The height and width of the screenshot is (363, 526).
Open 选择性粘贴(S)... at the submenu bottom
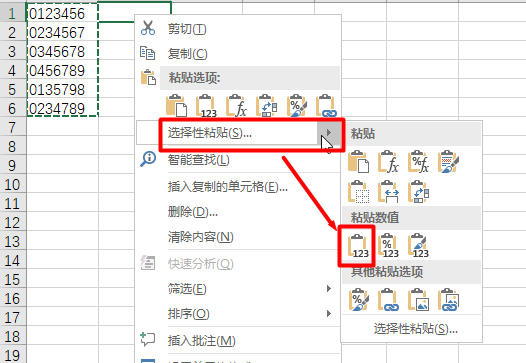[x=416, y=329]
